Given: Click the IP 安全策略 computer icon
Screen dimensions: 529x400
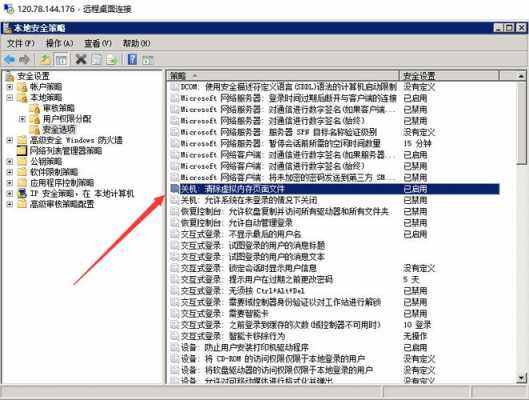Looking at the screenshot, I should tap(22, 194).
